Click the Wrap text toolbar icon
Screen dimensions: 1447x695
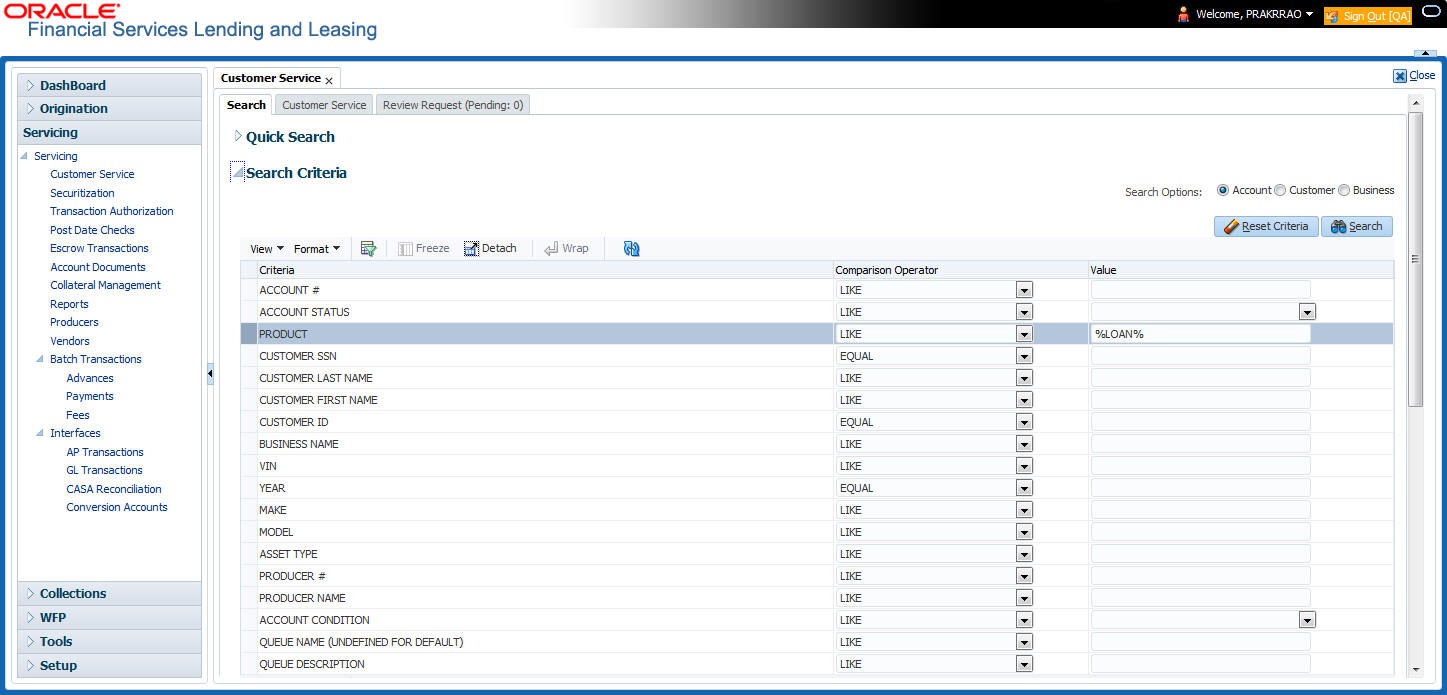566,248
